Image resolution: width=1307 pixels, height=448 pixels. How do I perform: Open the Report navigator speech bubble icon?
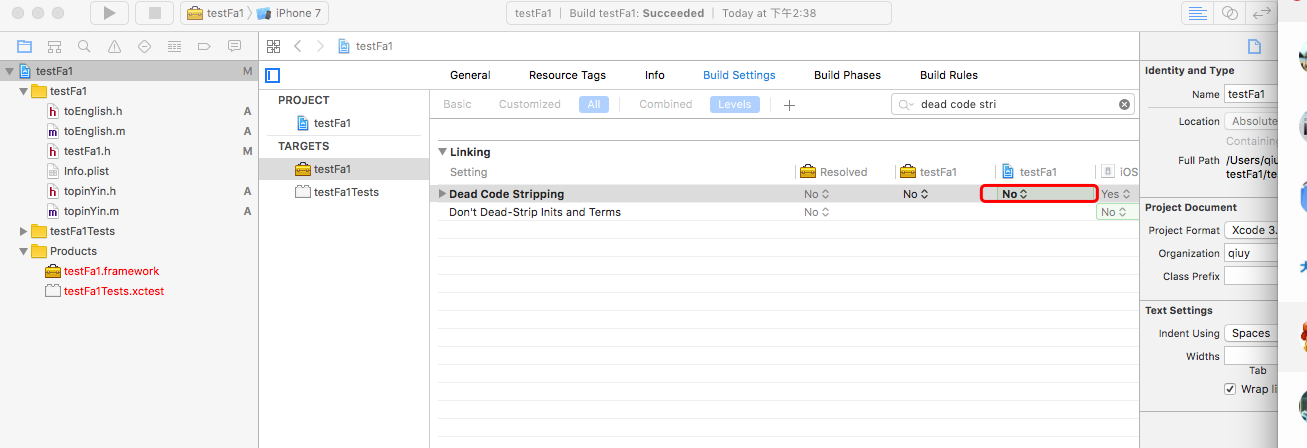[235, 46]
